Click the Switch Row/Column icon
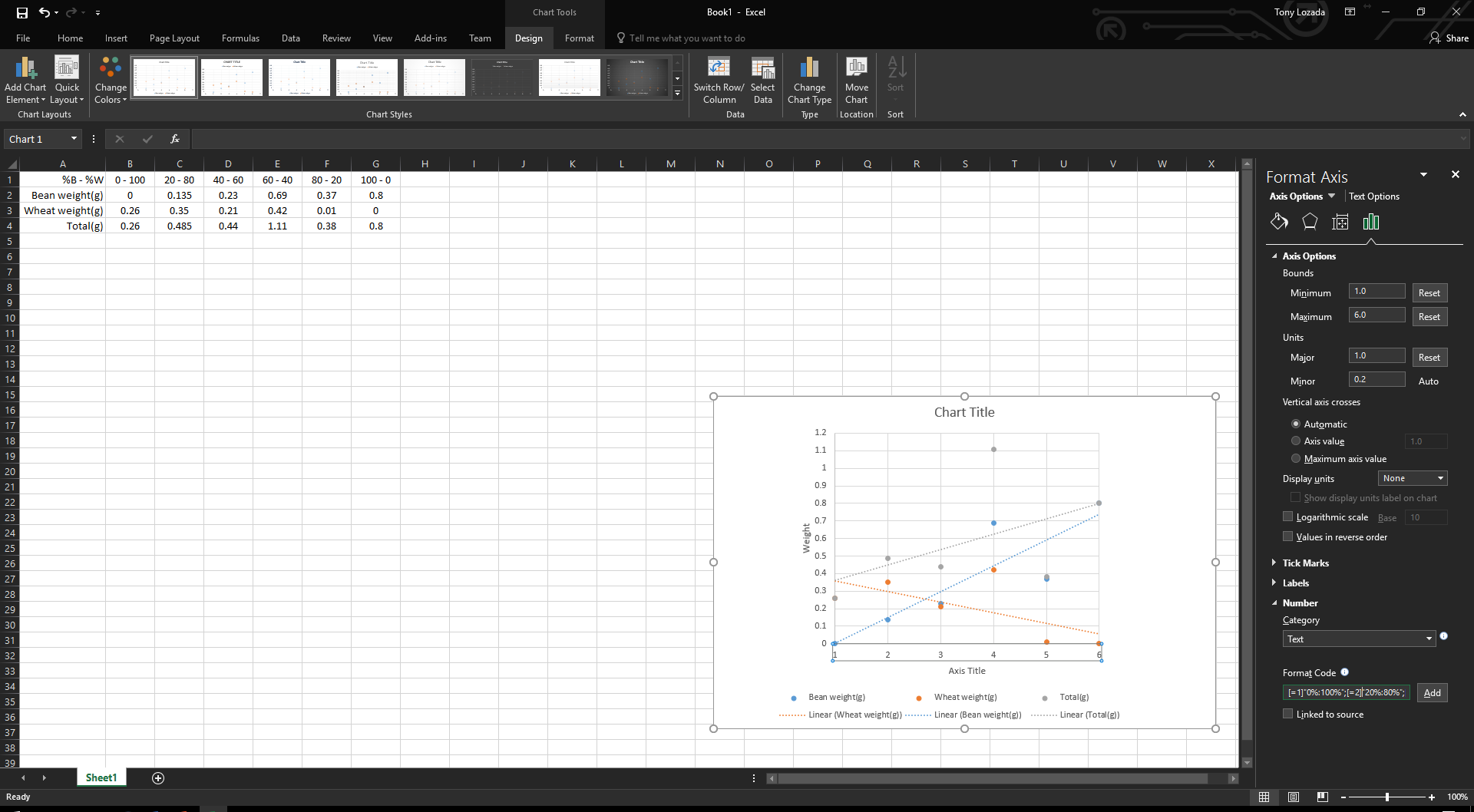1474x812 pixels. coord(719,79)
